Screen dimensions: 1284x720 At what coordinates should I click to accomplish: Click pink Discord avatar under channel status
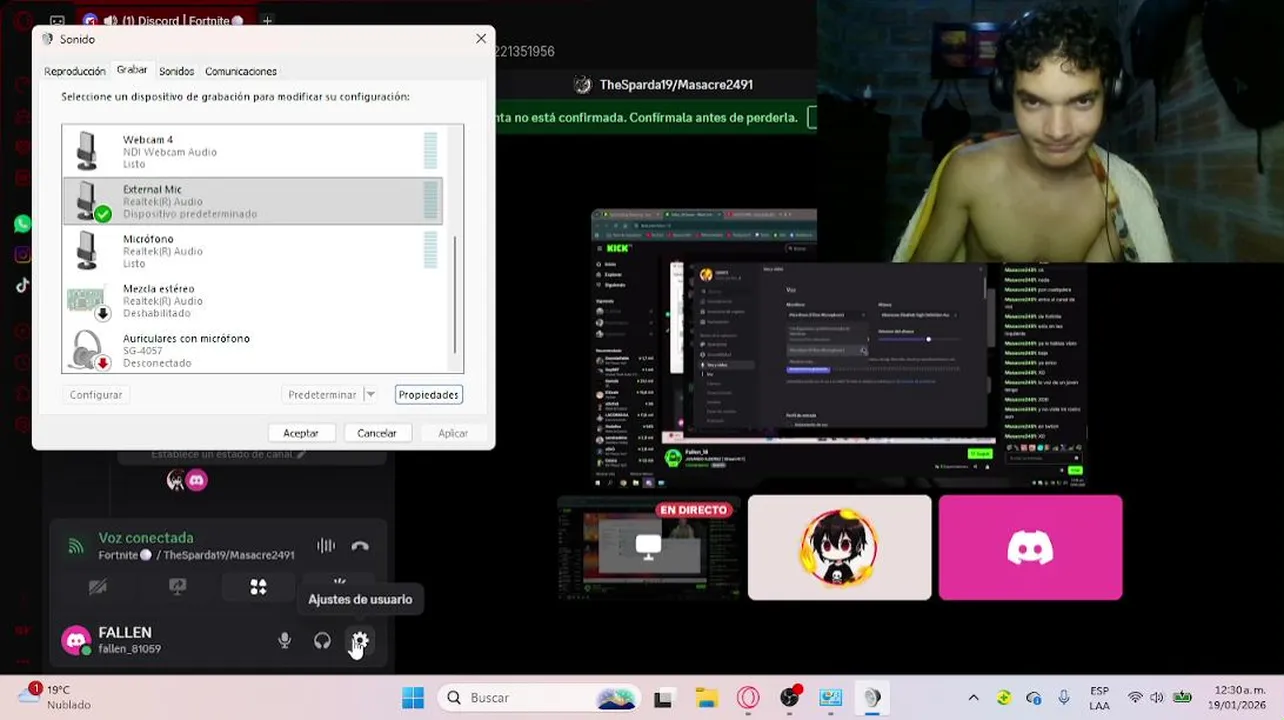(x=196, y=481)
